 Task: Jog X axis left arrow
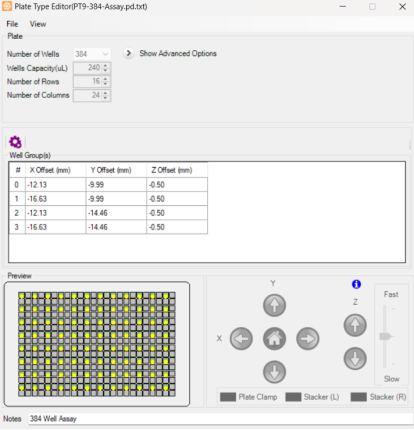coord(241,339)
